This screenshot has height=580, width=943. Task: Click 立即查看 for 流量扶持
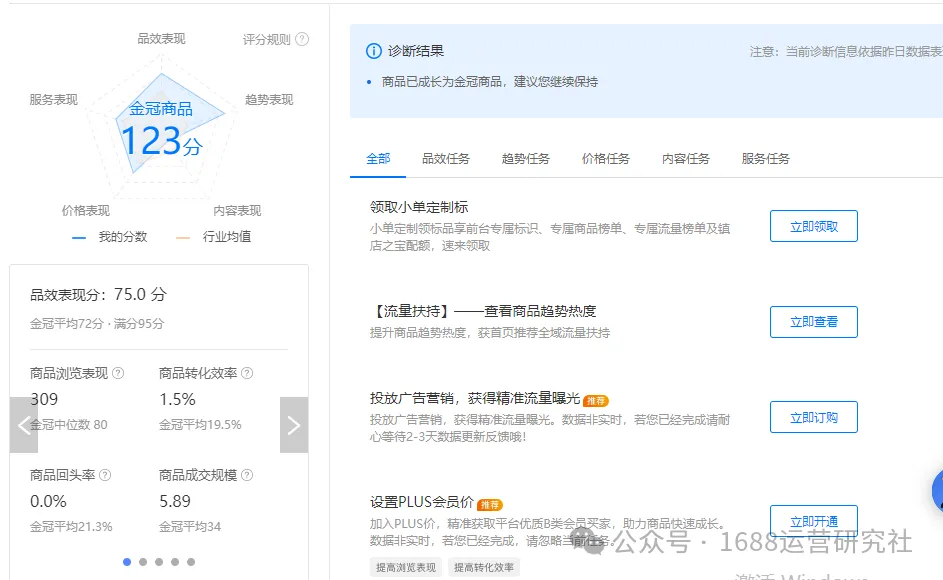[x=813, y=321]
